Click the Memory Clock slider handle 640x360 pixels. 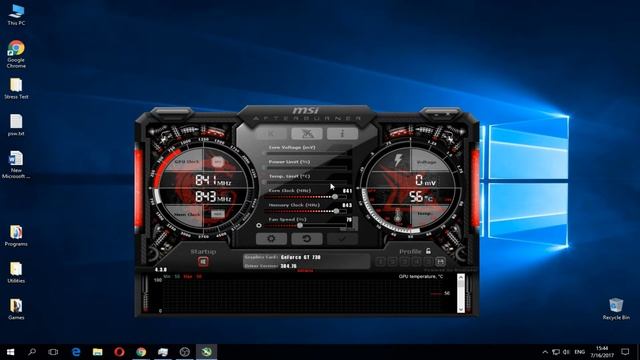coord(336,211)
